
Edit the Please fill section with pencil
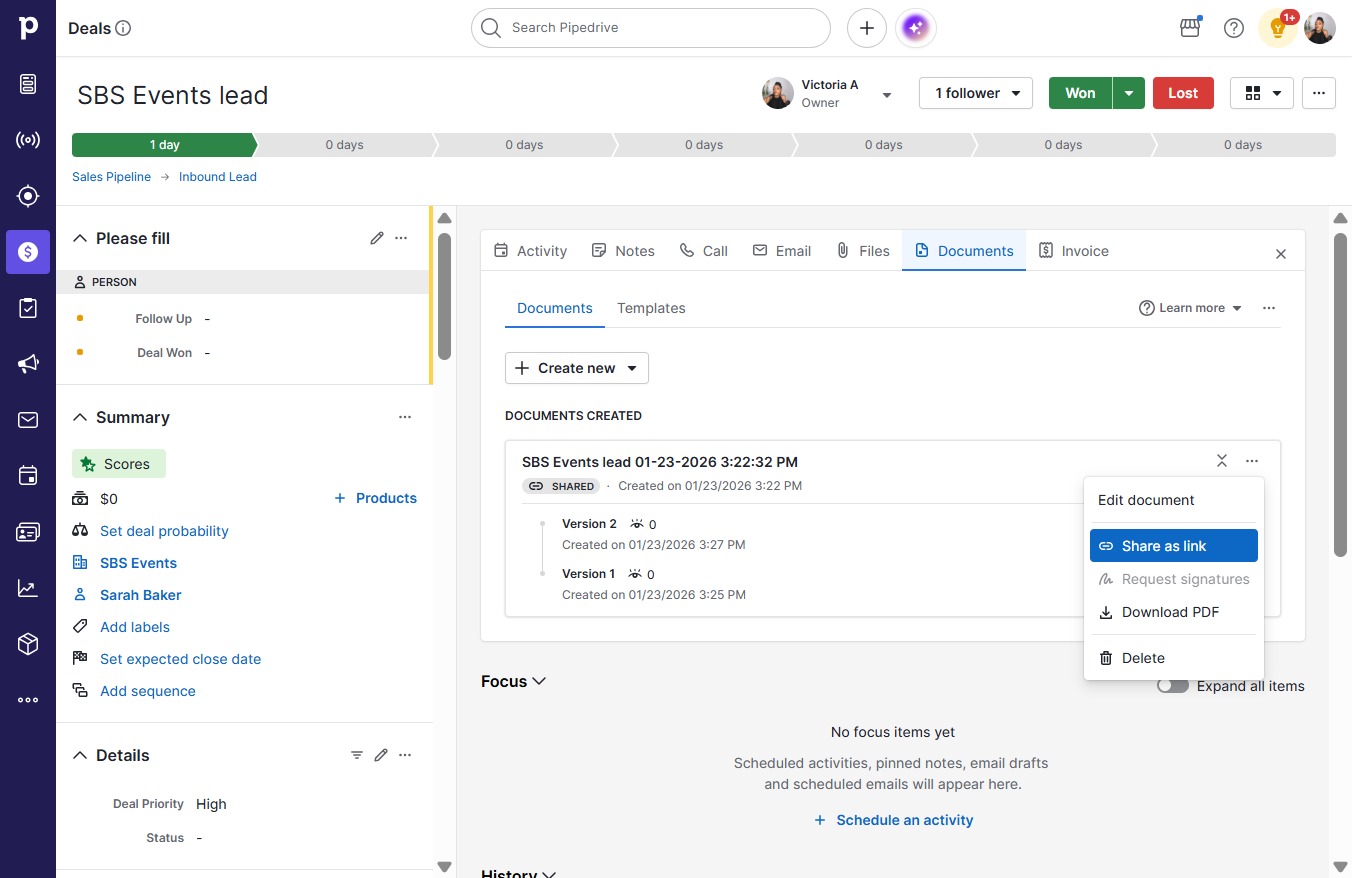(377, 238)
